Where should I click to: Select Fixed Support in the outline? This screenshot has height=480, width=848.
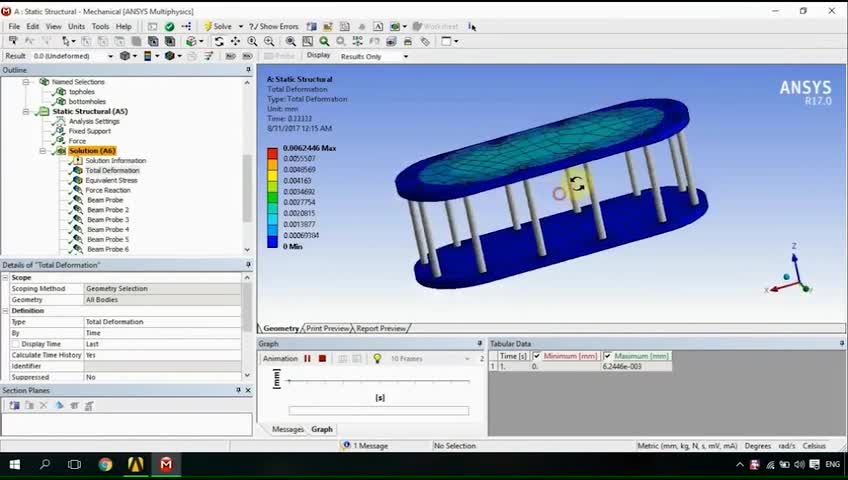pyautogui.click(x=89, y=131)
